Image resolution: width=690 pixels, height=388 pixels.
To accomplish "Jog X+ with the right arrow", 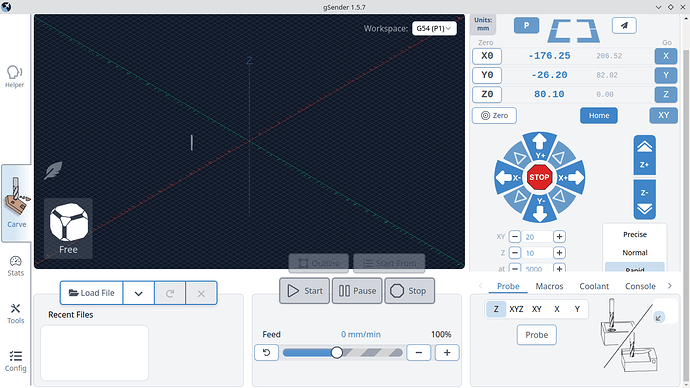I will click(571, 178).
